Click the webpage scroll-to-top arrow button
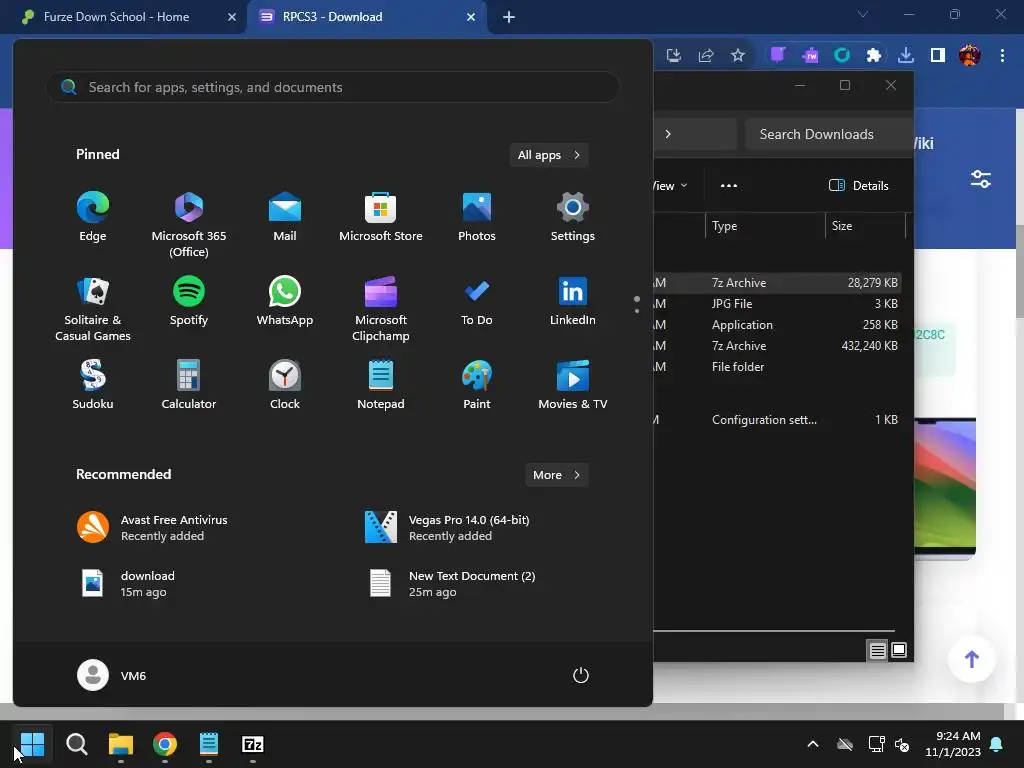This screenshot has width=1024, height=768. point(972,659)
